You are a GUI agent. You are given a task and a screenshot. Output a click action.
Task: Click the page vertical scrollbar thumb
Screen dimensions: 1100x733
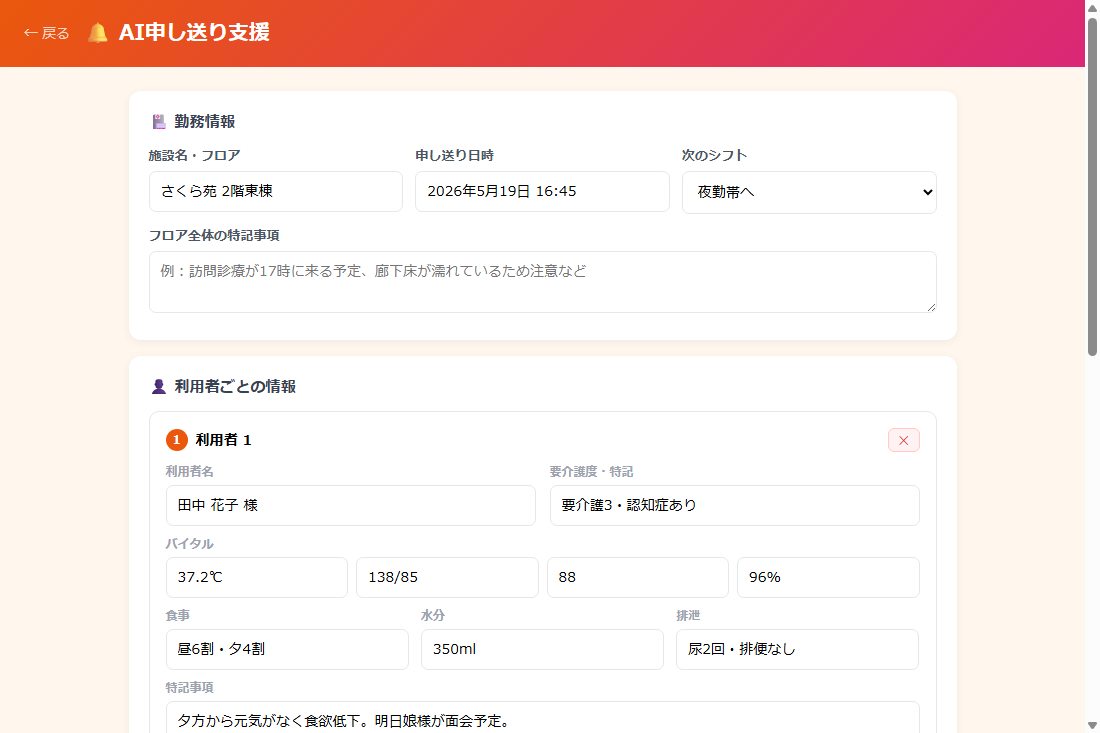[x=1092, y=186]
